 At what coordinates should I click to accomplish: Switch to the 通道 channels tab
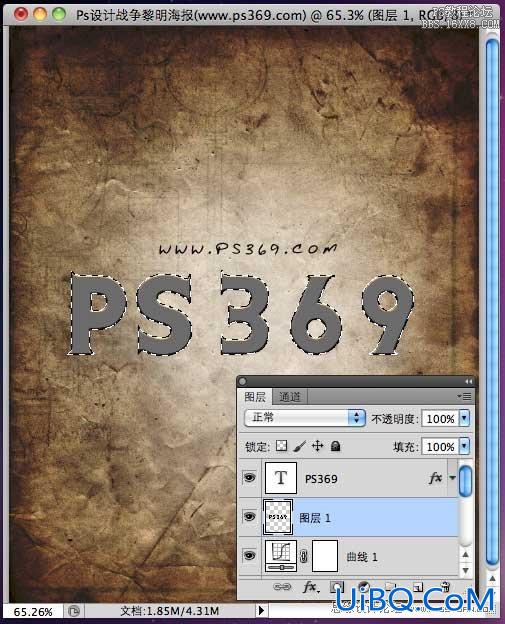coord(290,397)
